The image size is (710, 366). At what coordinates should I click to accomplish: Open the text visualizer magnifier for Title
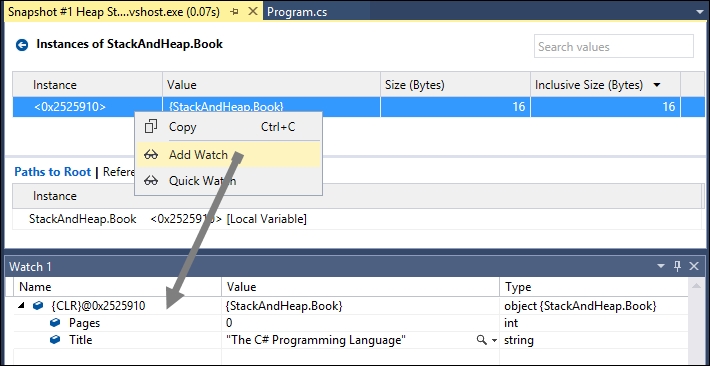pos(482,340)
